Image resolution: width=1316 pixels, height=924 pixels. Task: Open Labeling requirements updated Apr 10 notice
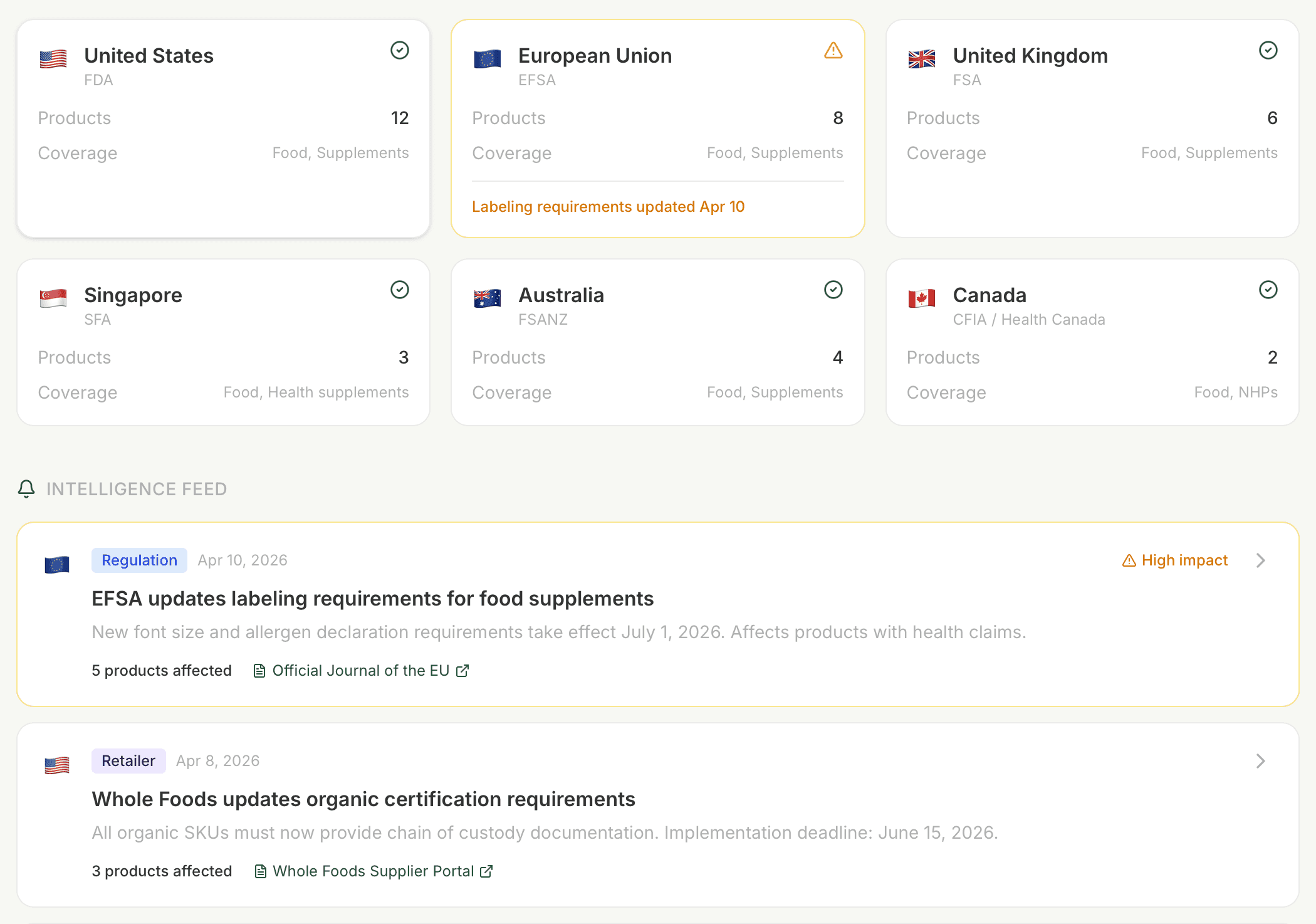(608, 207)
